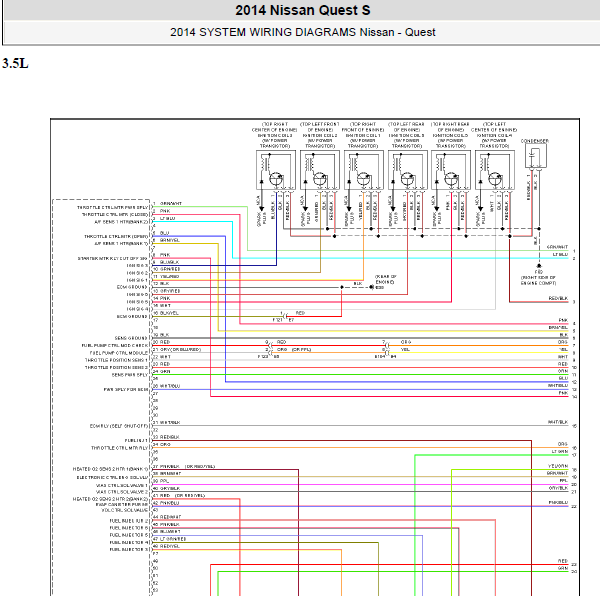This screenshot has height=596, width=600.
Task: Click the F60 ground symbol at engine compartment
Action: tap(539, 265)
